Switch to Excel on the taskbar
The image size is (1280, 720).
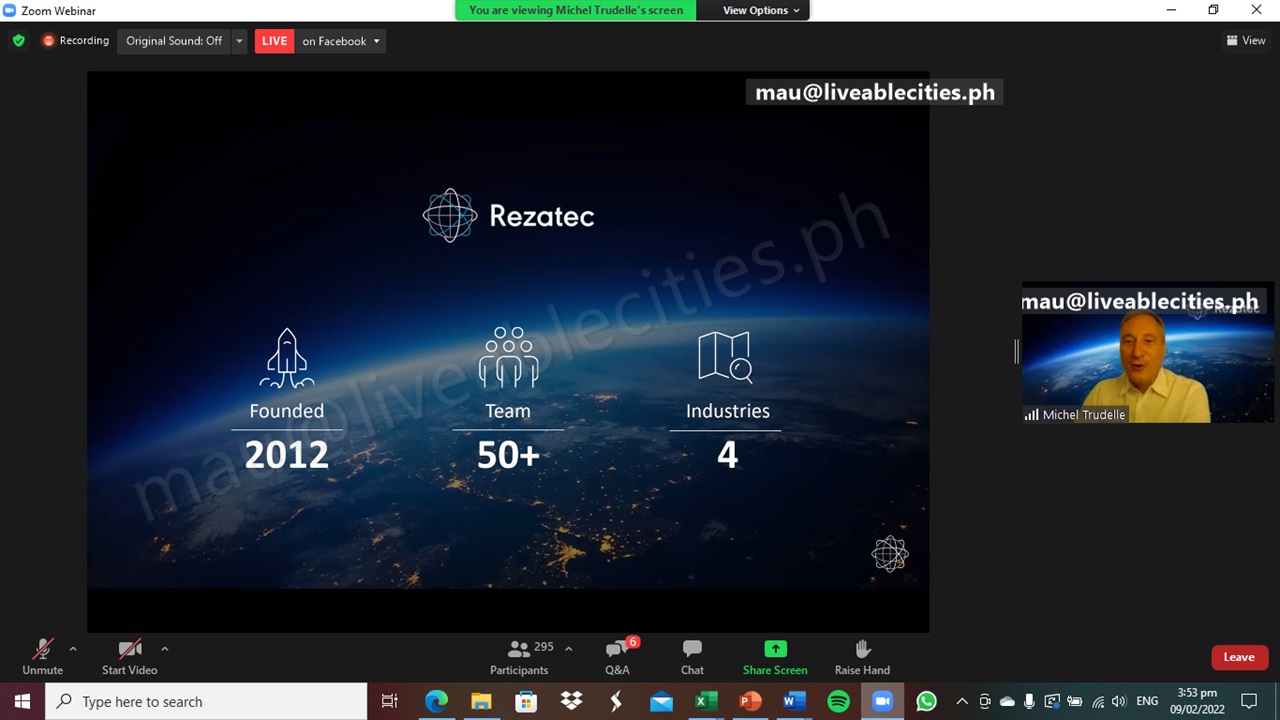(x=705, y=701)
